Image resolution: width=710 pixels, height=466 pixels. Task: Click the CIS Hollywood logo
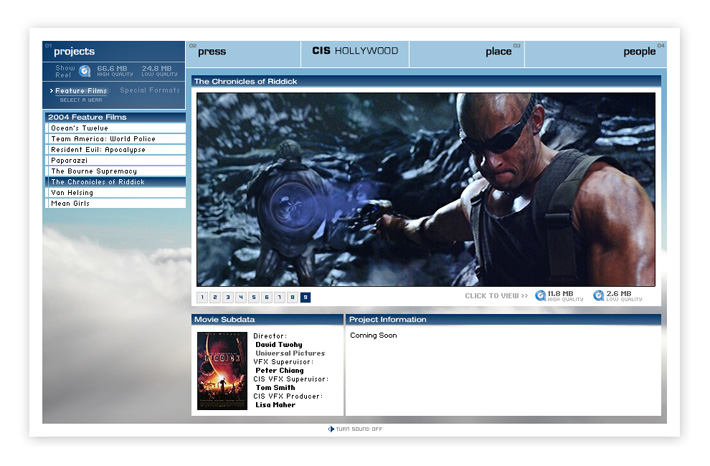coord(355,53)
